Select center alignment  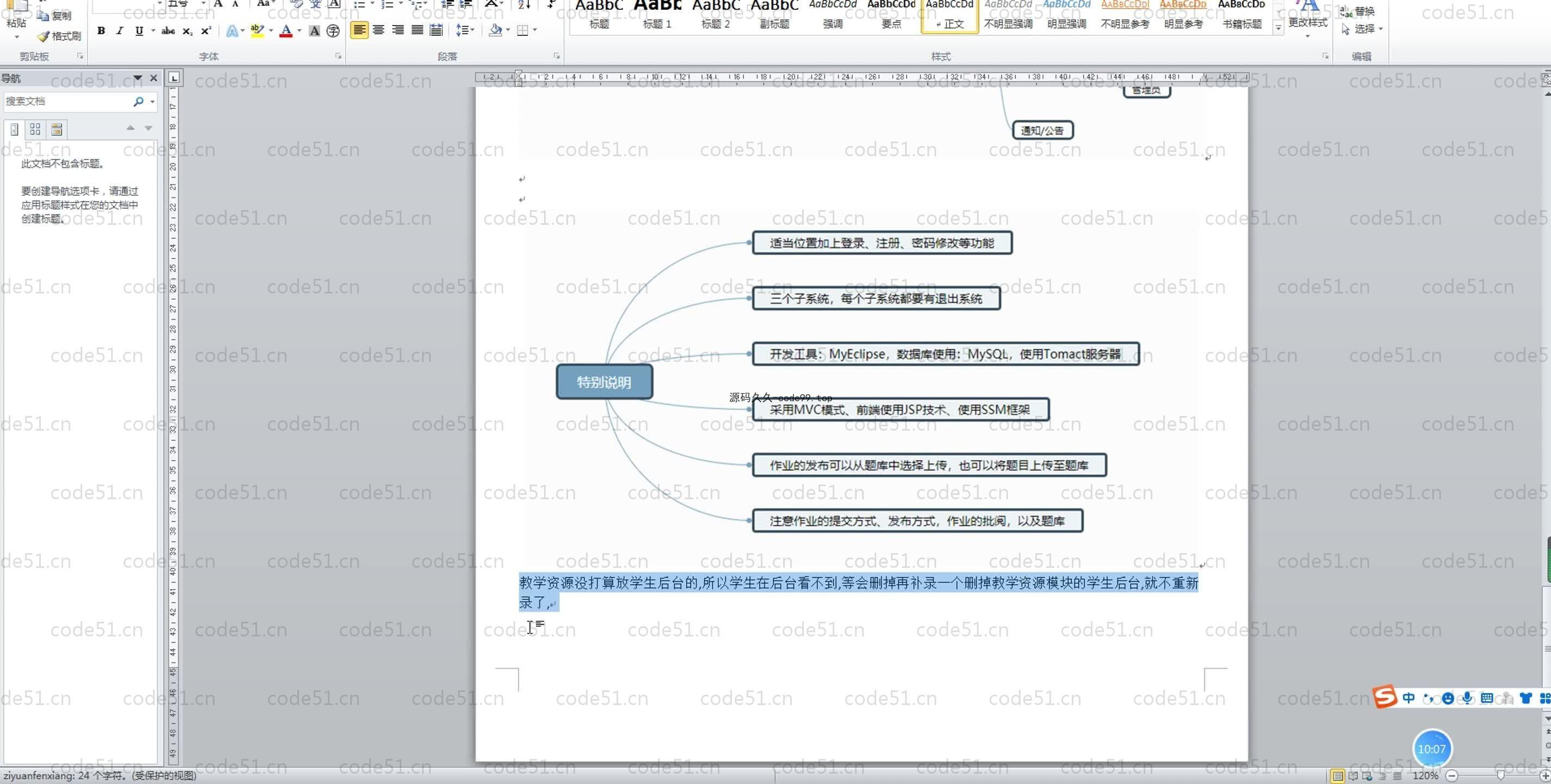click(378, 29)
